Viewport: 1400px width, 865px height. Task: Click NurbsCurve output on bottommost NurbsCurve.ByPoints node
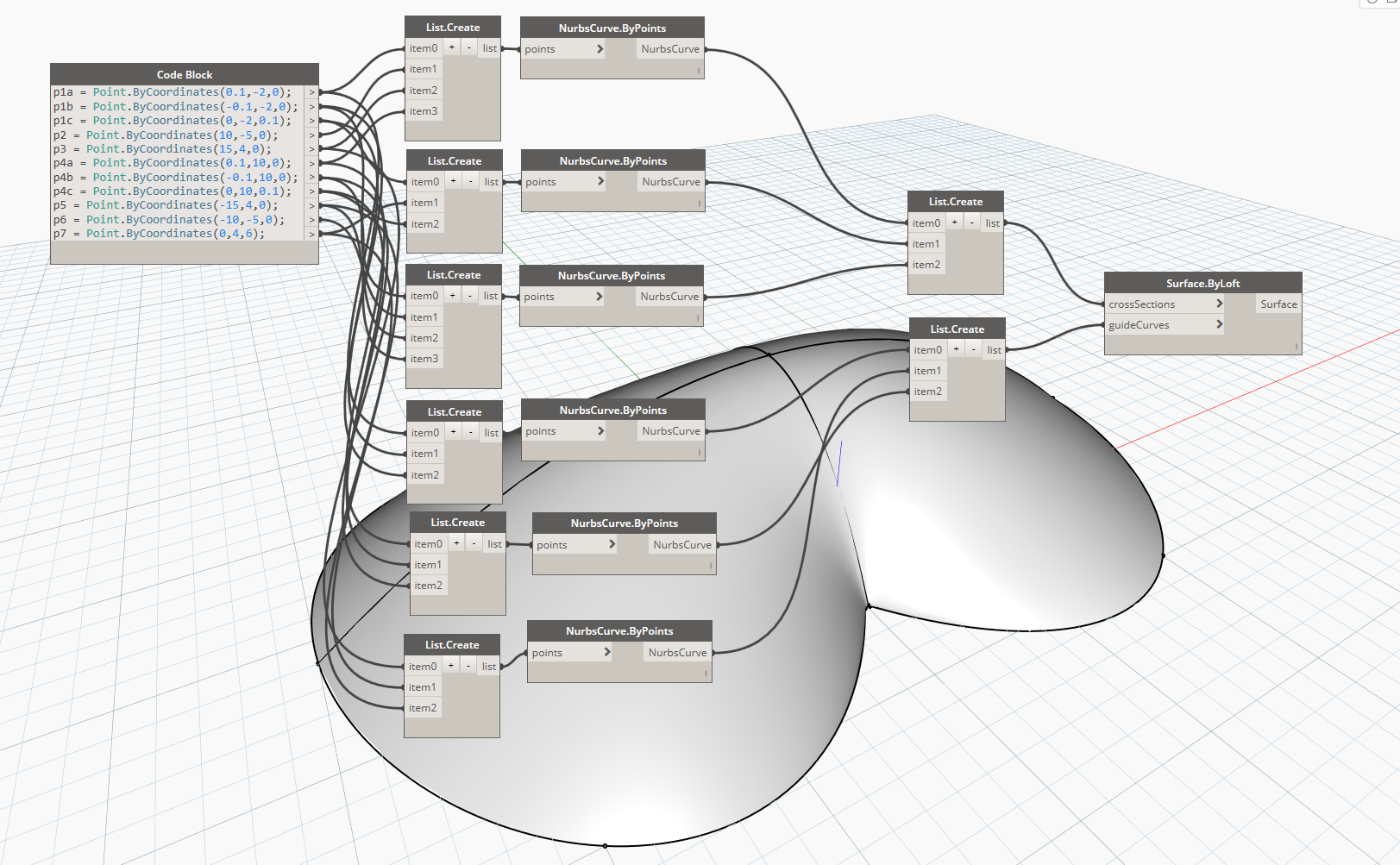coord(677,652)
